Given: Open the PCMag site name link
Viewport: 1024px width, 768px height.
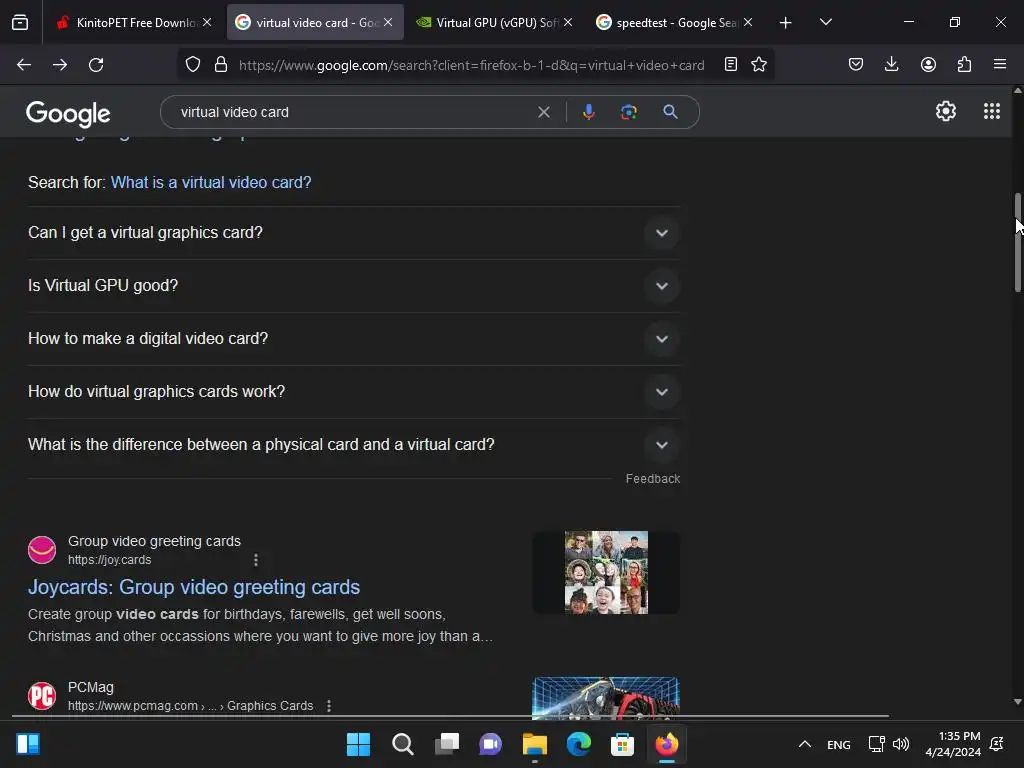Looking at the screenshot, I should coord(91,687).
